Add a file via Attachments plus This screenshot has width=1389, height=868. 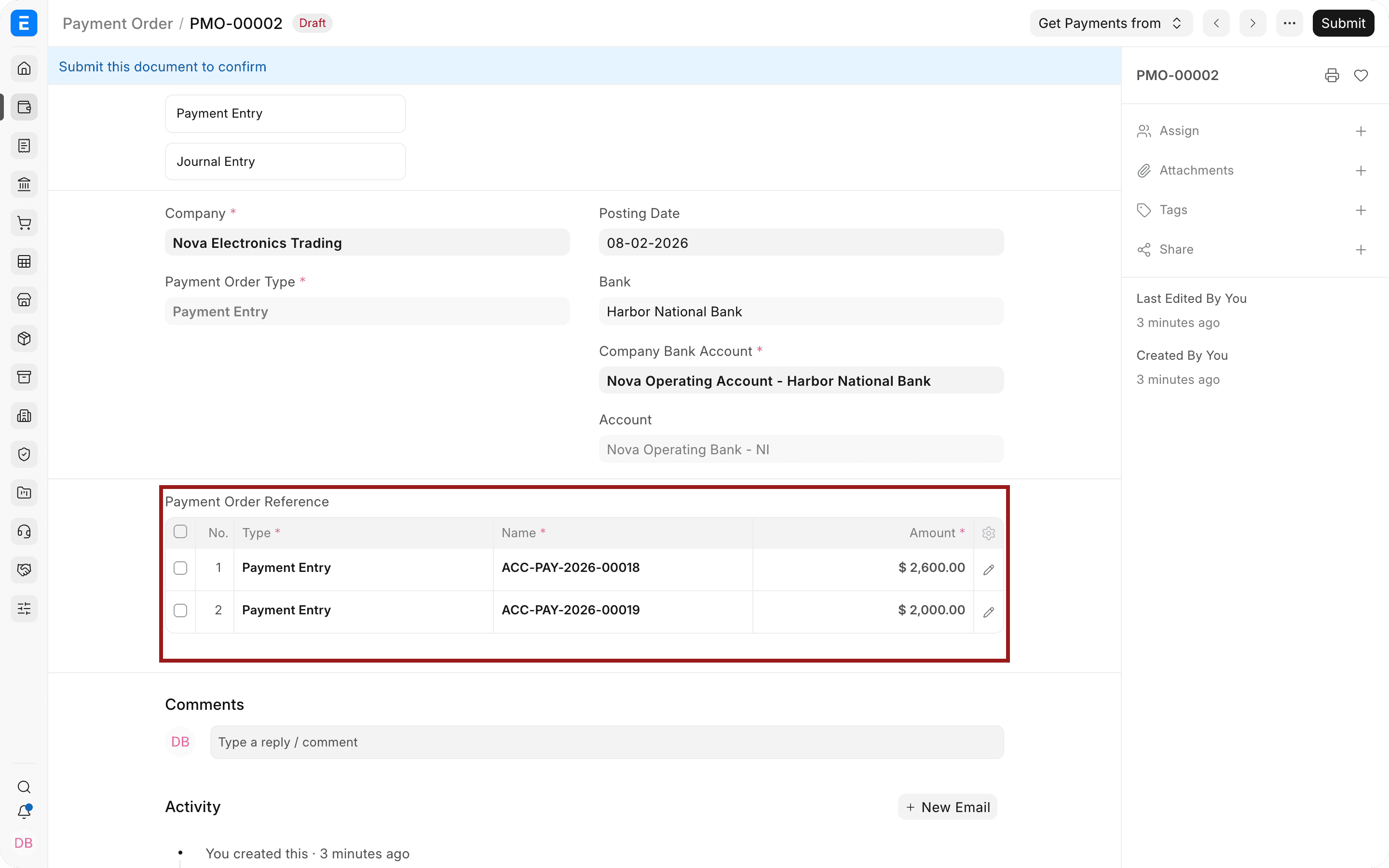[x=1360, y=171]
